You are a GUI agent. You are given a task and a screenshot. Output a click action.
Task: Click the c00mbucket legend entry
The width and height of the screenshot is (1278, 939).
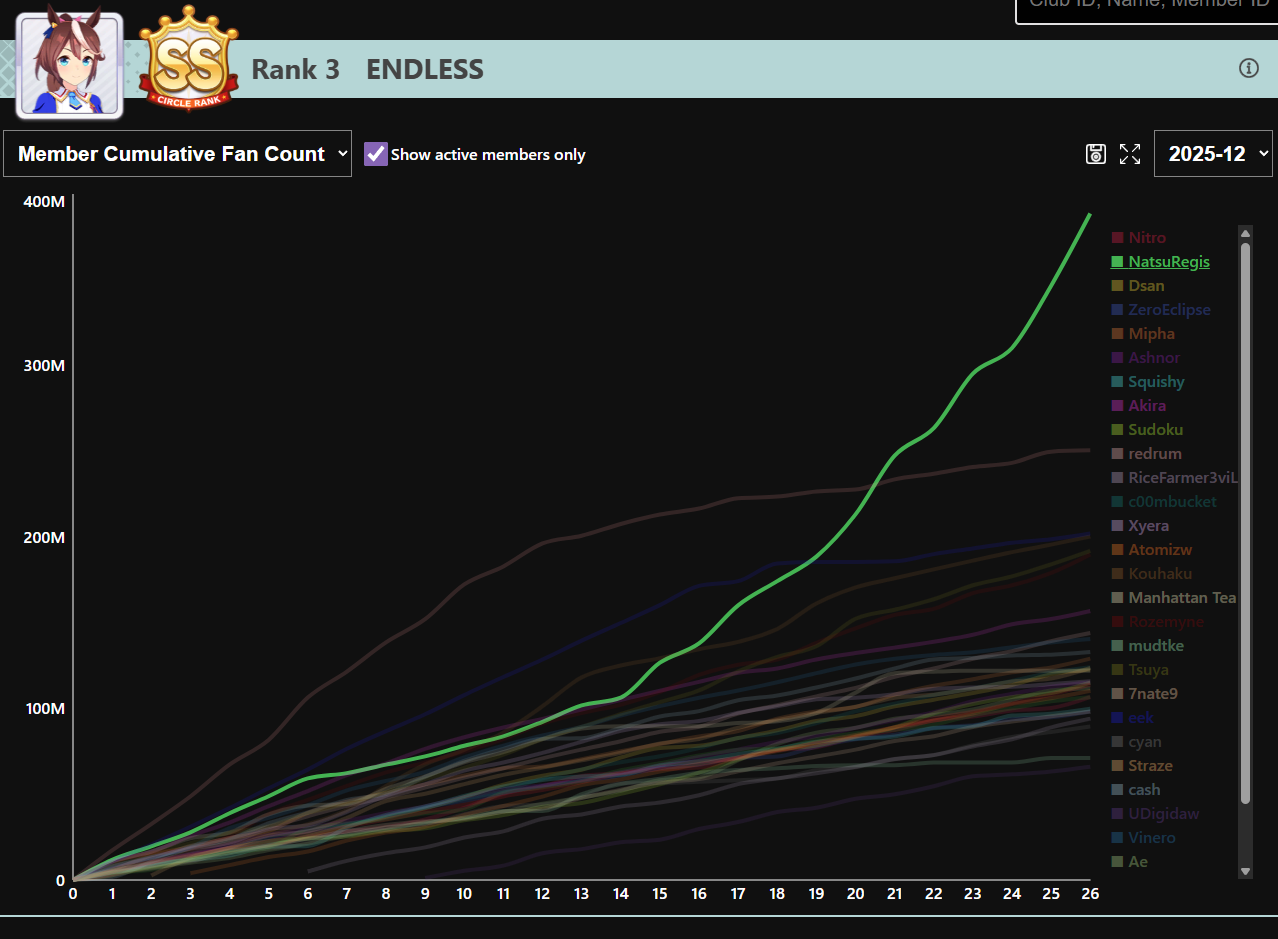(1164, 502)
